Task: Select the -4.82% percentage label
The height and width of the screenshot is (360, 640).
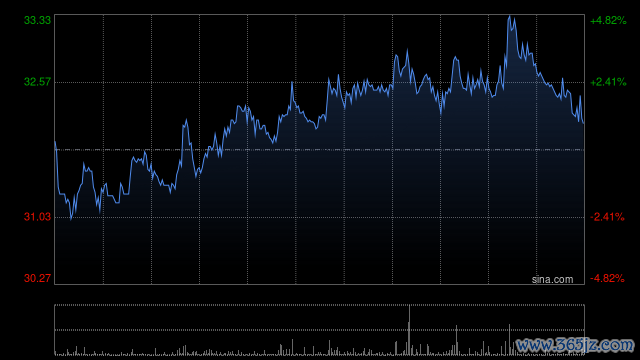Action: point(607,278)
